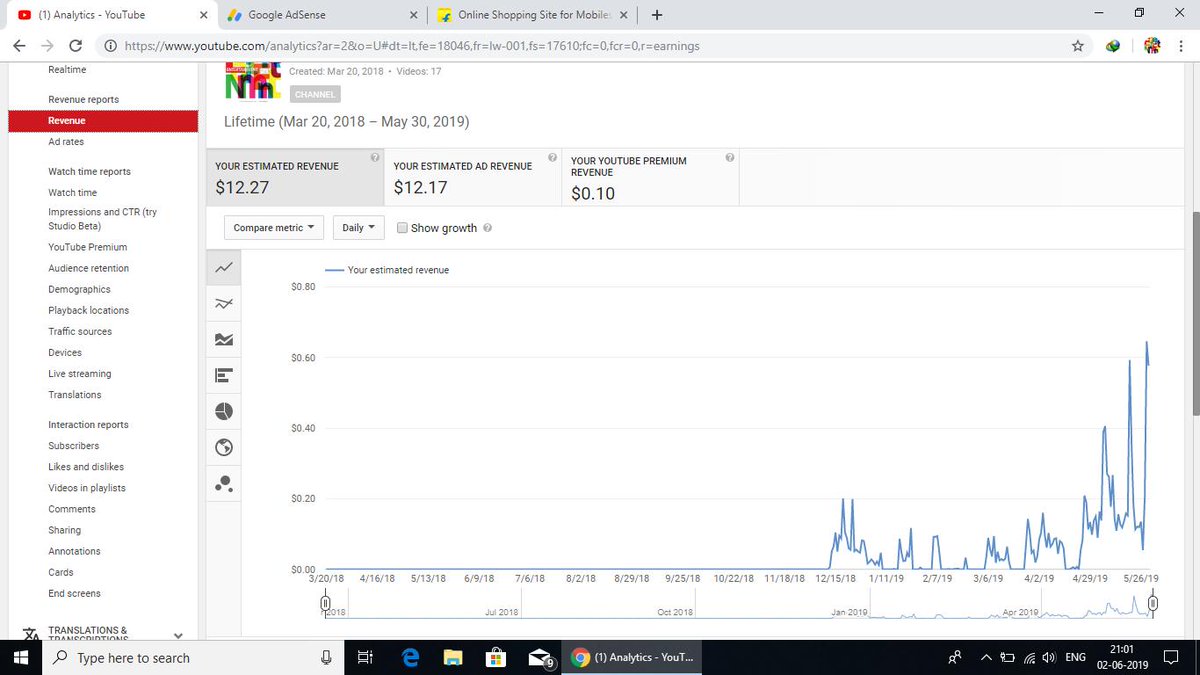Go back with browser back arrow
Screen dimensions: 1200x675
coord(21,46)
